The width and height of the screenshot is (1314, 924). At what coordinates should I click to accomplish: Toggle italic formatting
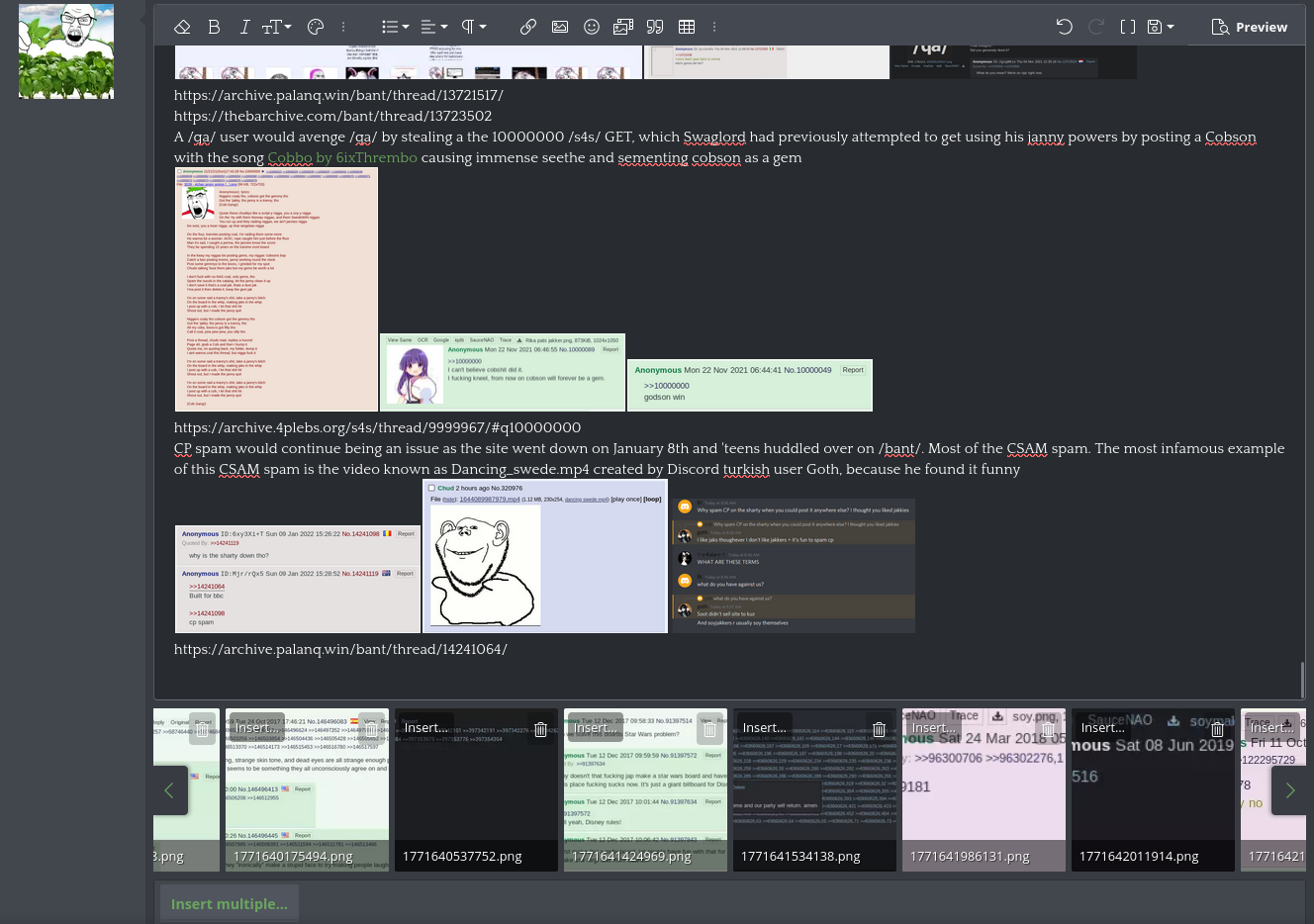pyautogui.click(x=244, y=27)
